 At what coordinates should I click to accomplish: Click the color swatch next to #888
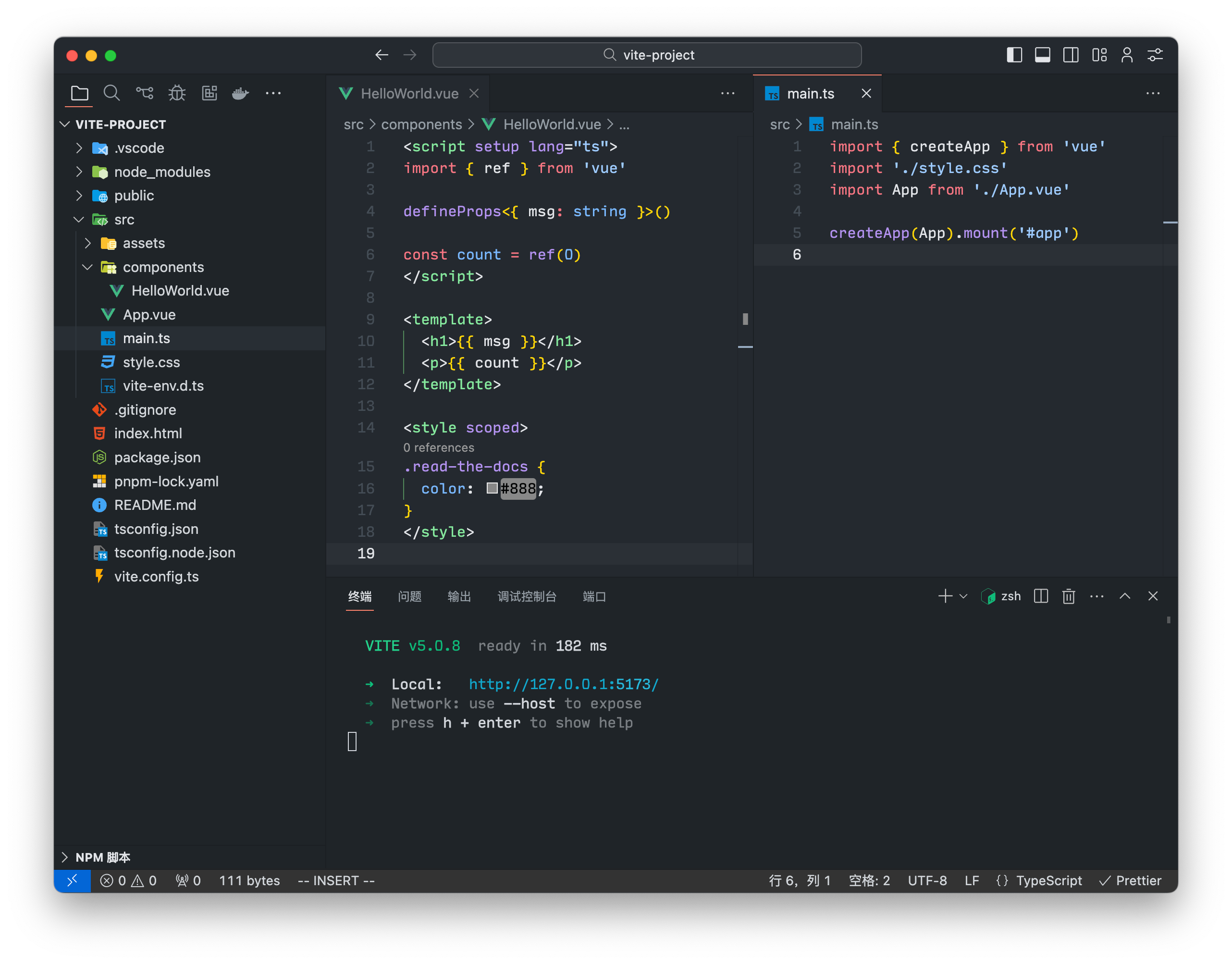click(x=492, y=488)
